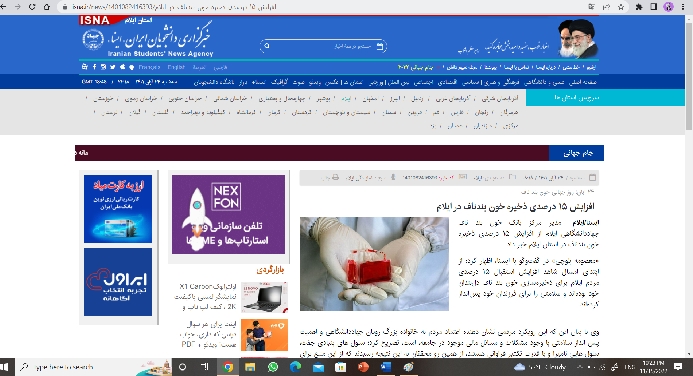Open the browser extensions puzzle icon
The height and width of the screenshot is (376, 693).
(639, 7)
